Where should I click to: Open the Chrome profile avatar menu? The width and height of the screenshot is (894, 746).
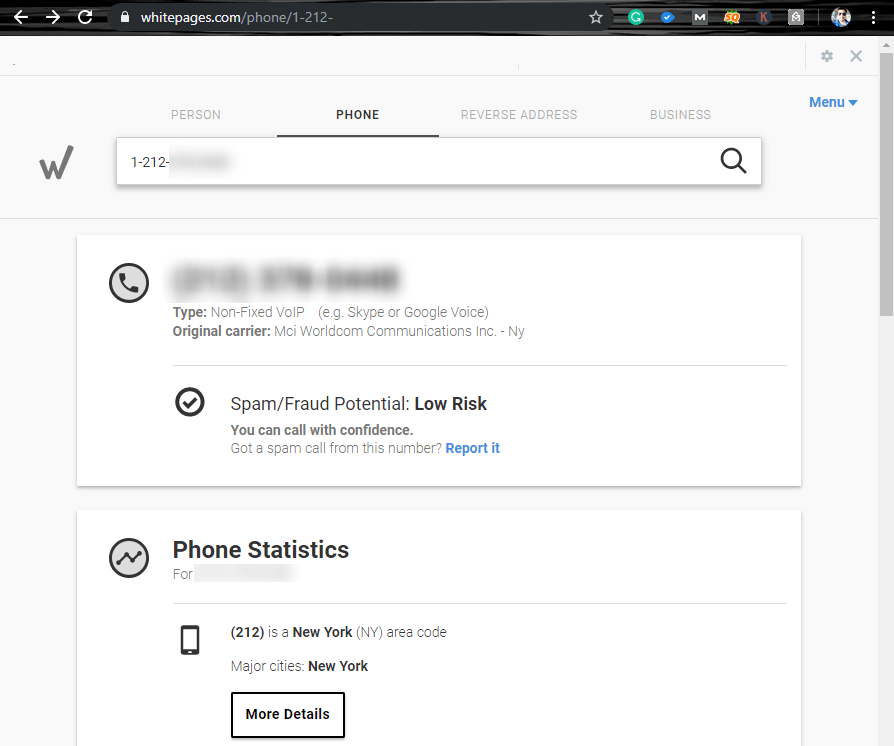(x=841, y=17)
